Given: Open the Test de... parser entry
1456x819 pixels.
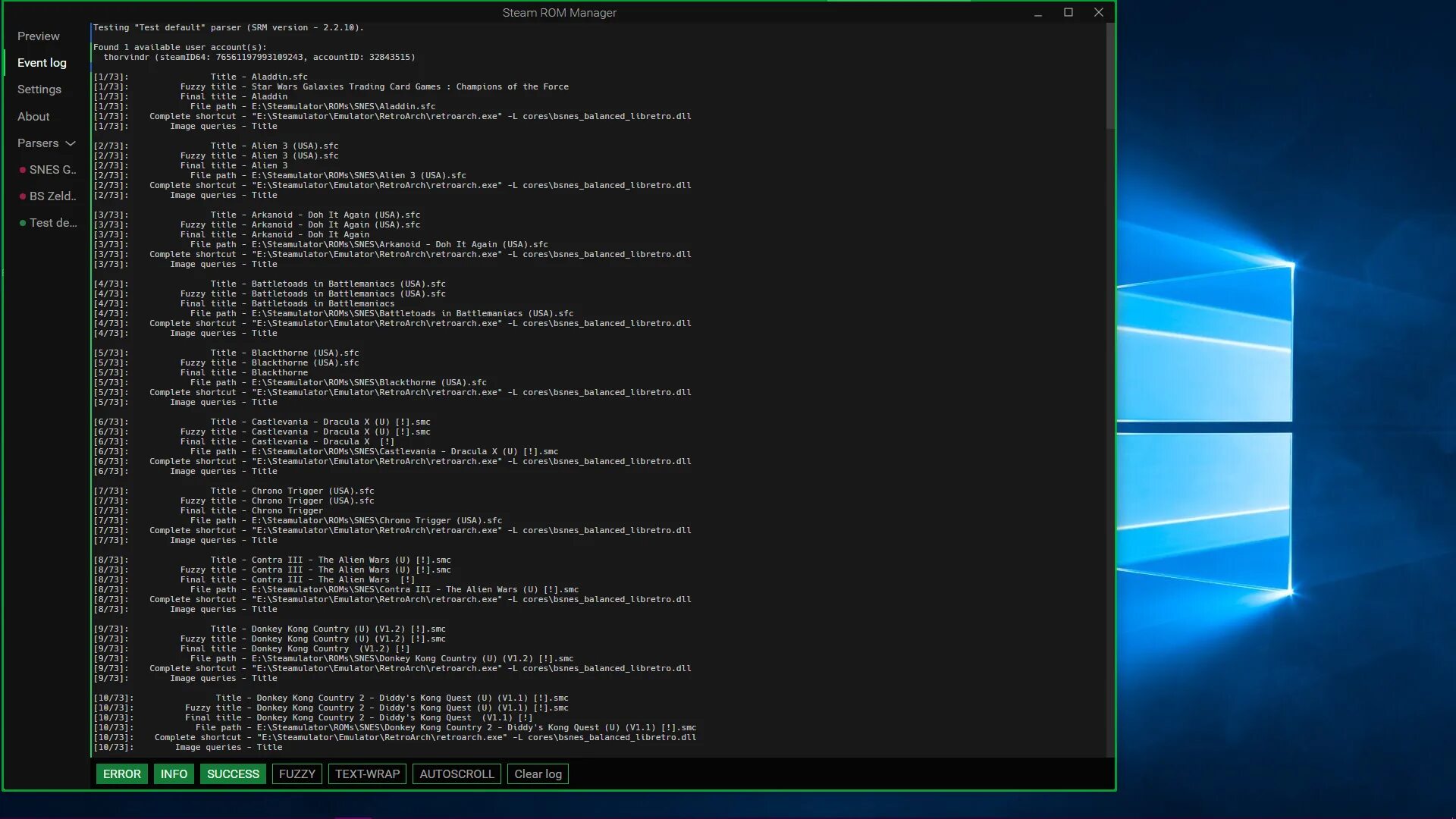Looking at the screenshot, I should pos(53,222).
